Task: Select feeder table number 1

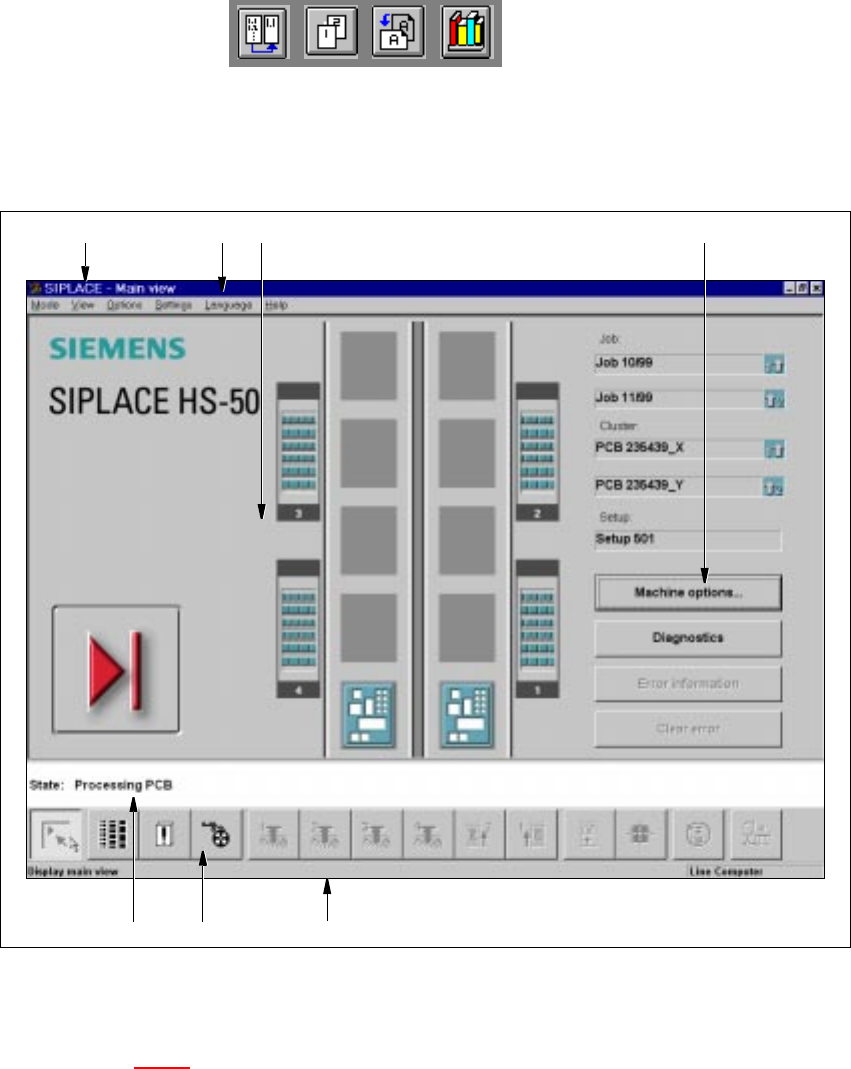Action: tap(537, 629)
